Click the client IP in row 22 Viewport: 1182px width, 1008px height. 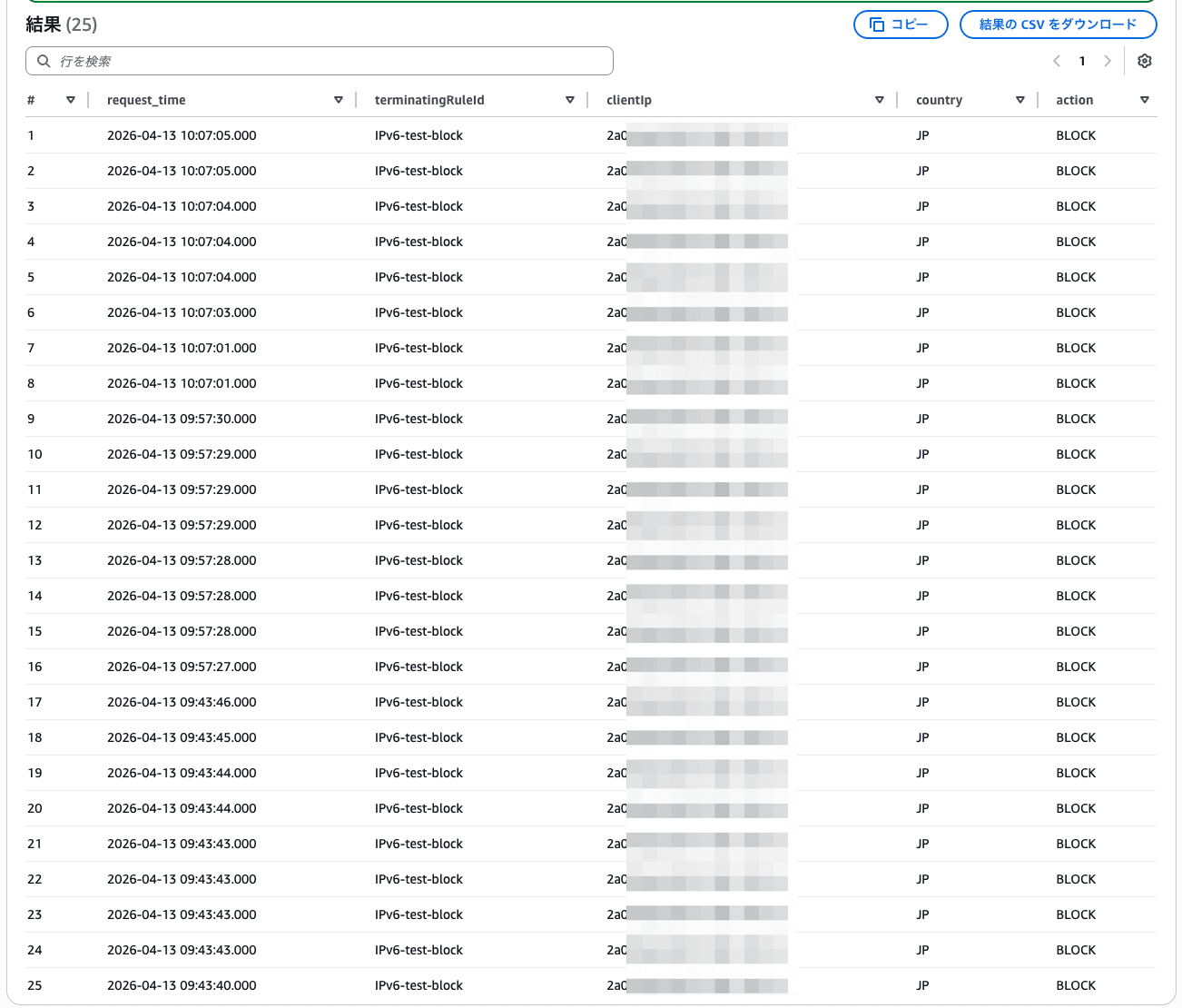tap(697, 879)
